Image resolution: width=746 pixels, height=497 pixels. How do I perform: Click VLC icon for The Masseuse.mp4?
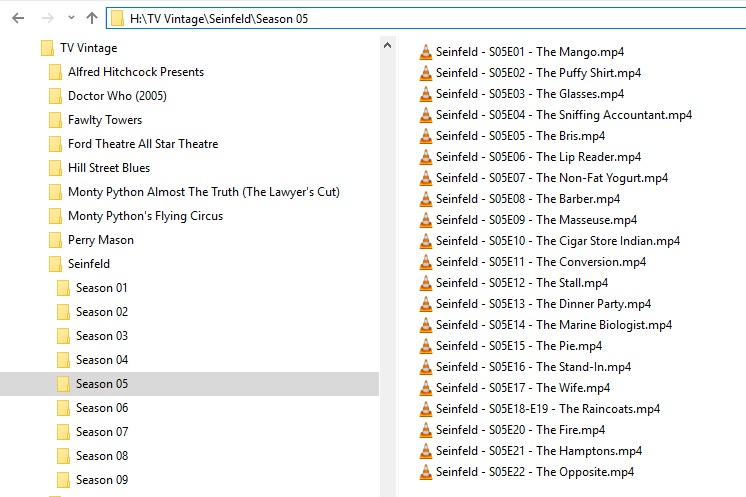pos(426,220)
